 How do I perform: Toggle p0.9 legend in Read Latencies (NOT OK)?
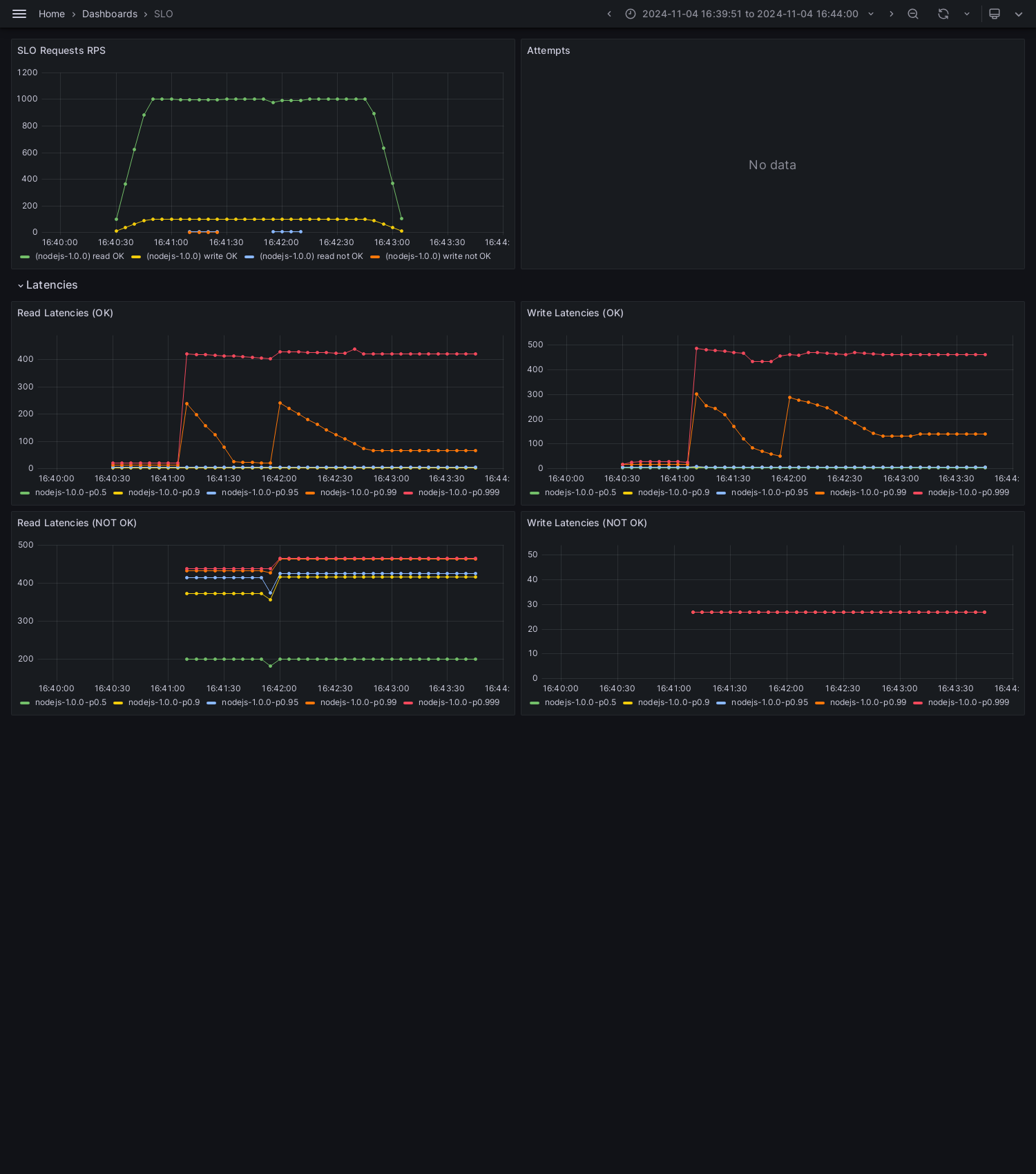pyautogui.click(x=164, y=702)
